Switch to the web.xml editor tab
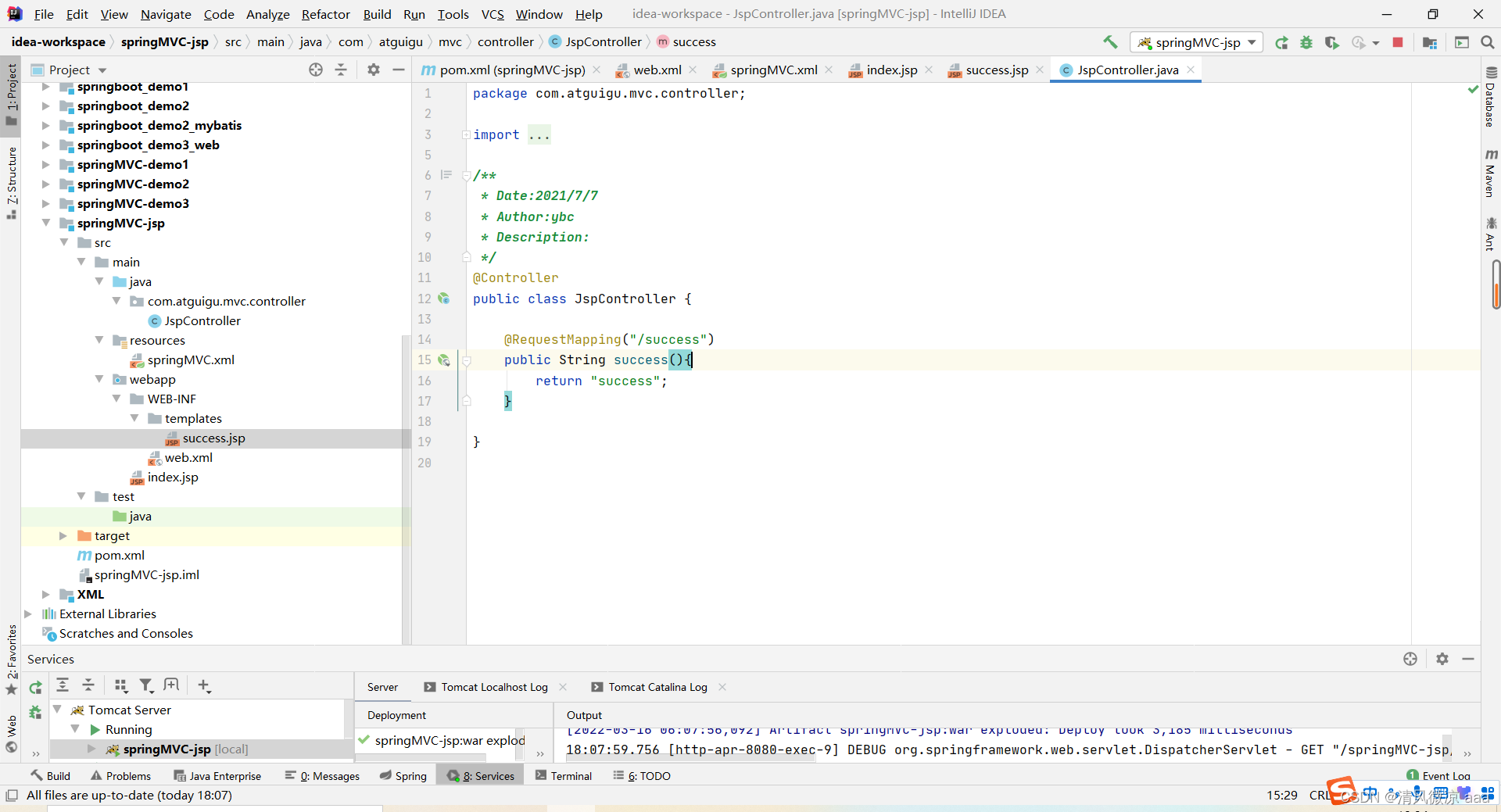The image size is (1501, 812). [x=657, y=70]
